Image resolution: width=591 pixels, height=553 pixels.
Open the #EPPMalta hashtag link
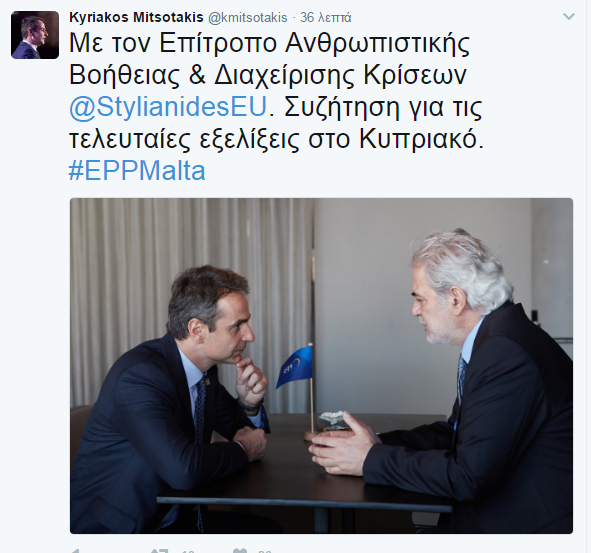tap(137, 171)
